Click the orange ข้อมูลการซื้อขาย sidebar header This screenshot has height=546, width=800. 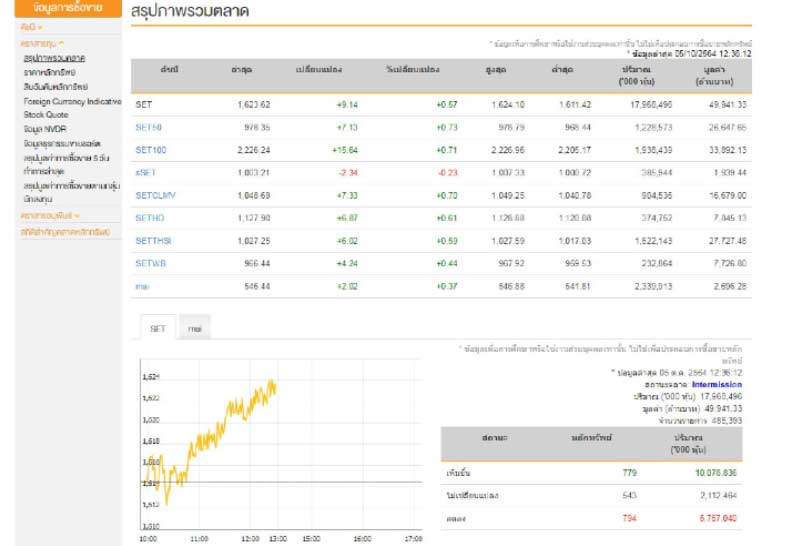click(64, 8)
